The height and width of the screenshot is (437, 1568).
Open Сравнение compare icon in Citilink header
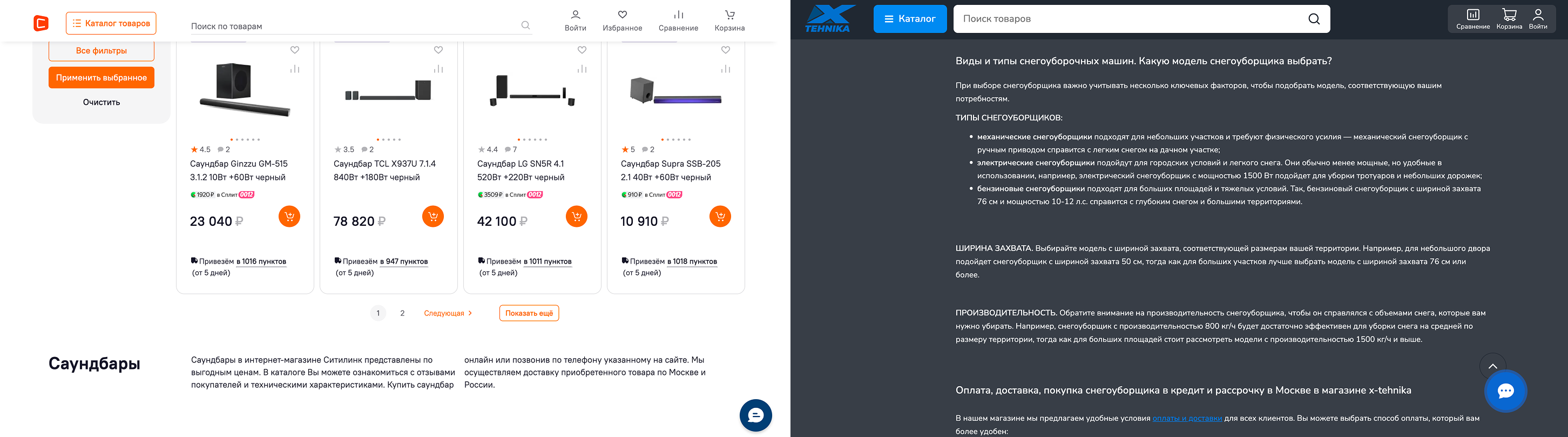pyautogui.click(x=678, y=21)
